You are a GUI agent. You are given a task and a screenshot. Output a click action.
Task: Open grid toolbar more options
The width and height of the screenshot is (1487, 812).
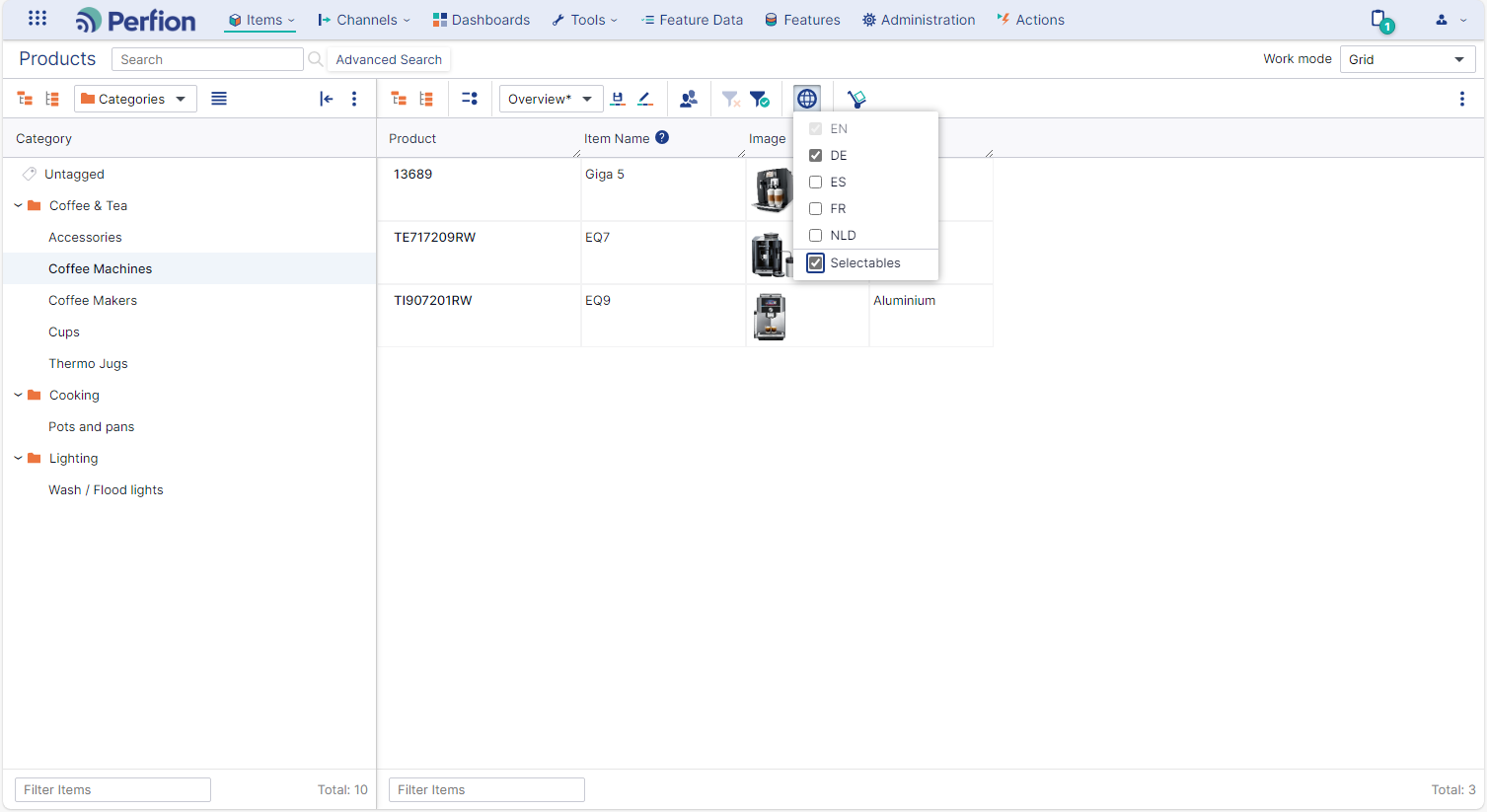coord(1462,99)
